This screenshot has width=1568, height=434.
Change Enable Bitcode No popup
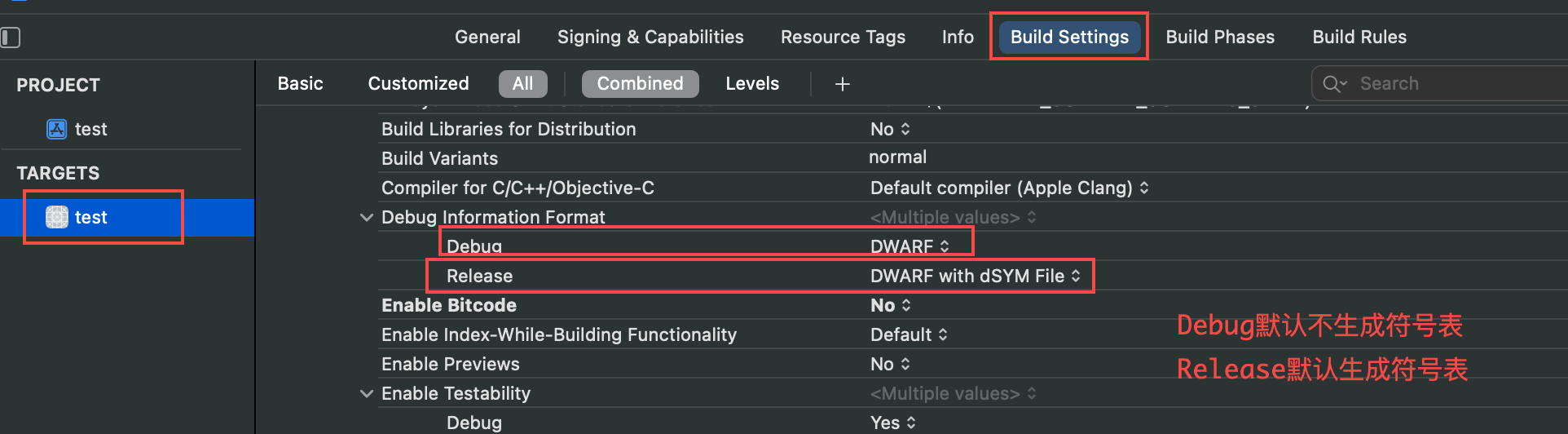coord(890,305)
